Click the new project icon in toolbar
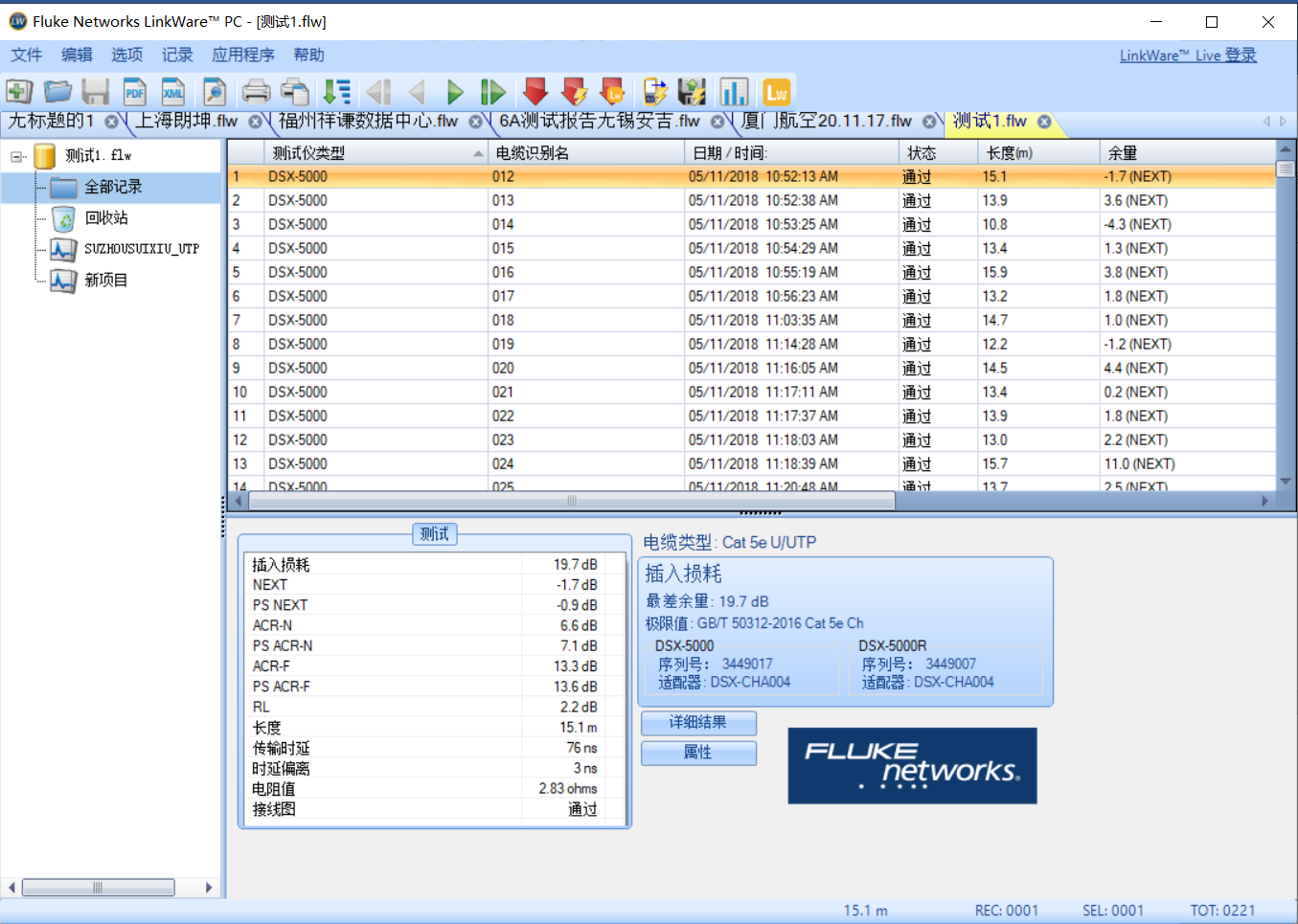This screenshot has height=924, width=1298. tap(19, 92)
